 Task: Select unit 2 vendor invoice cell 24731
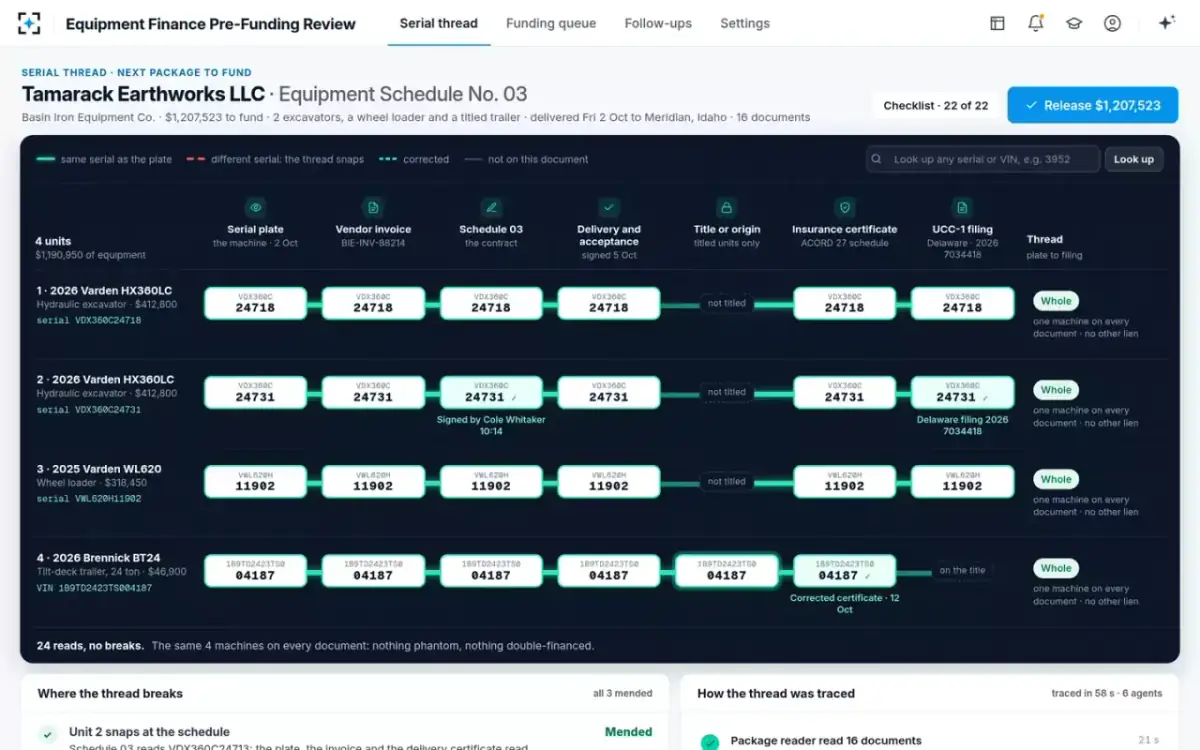373,392
